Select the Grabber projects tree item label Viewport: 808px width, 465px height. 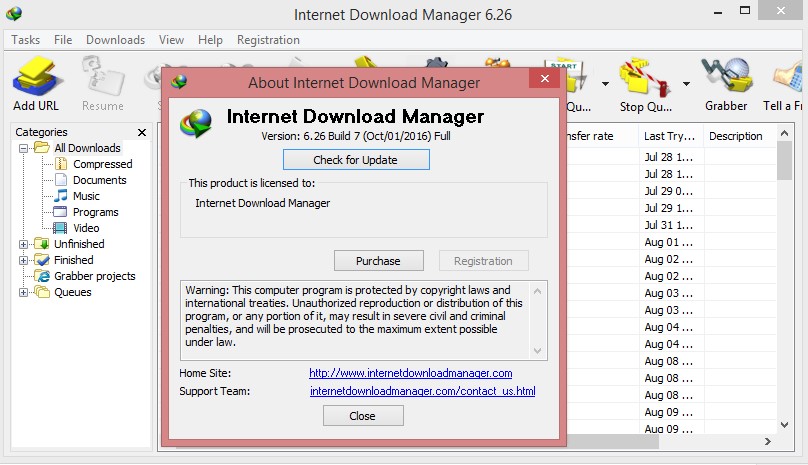click(x=95, y=276)
